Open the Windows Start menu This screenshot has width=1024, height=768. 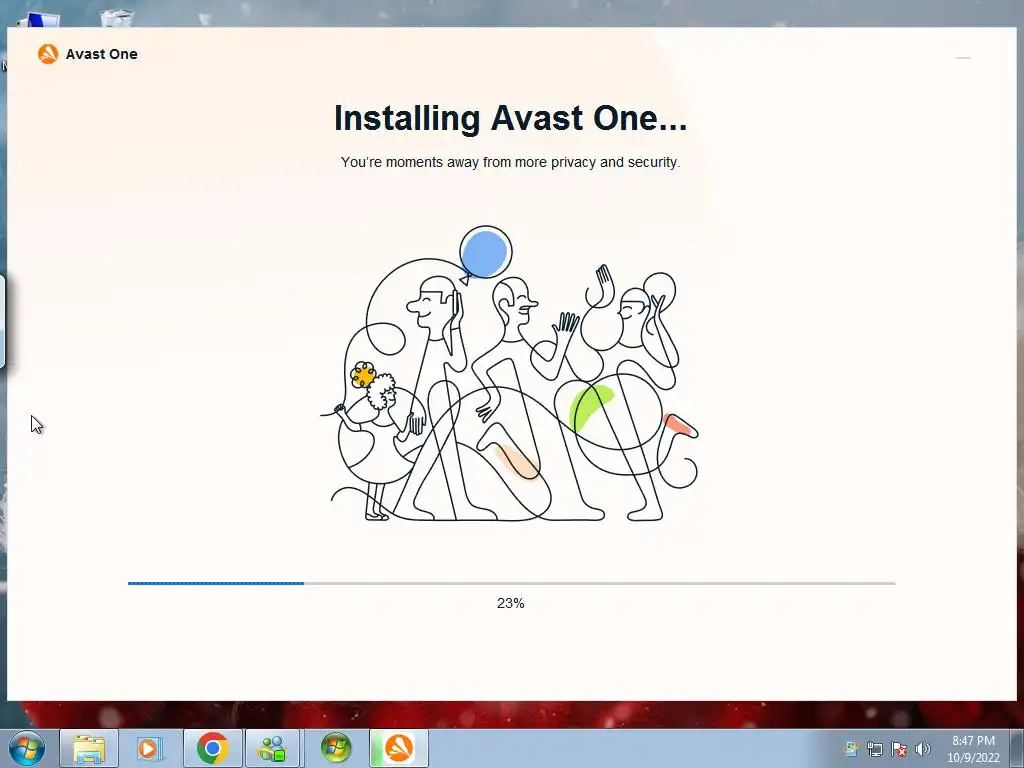pyautogui.click(x=26, y=748)
